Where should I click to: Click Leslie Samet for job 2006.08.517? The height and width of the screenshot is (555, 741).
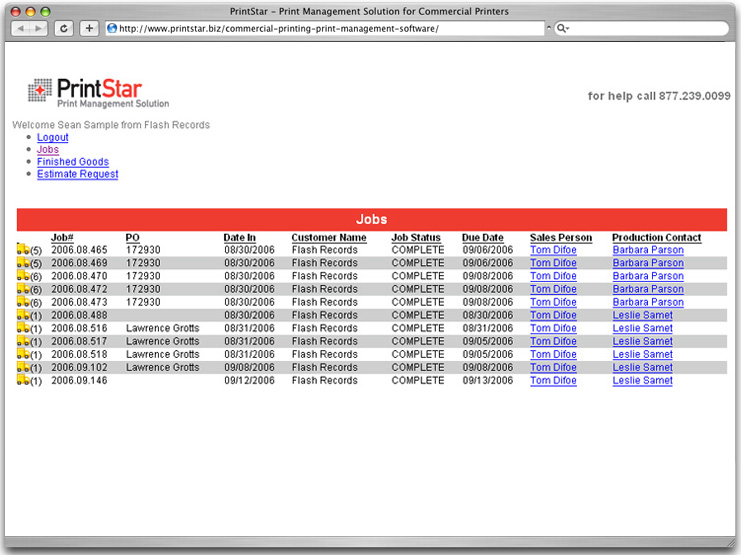643,341
